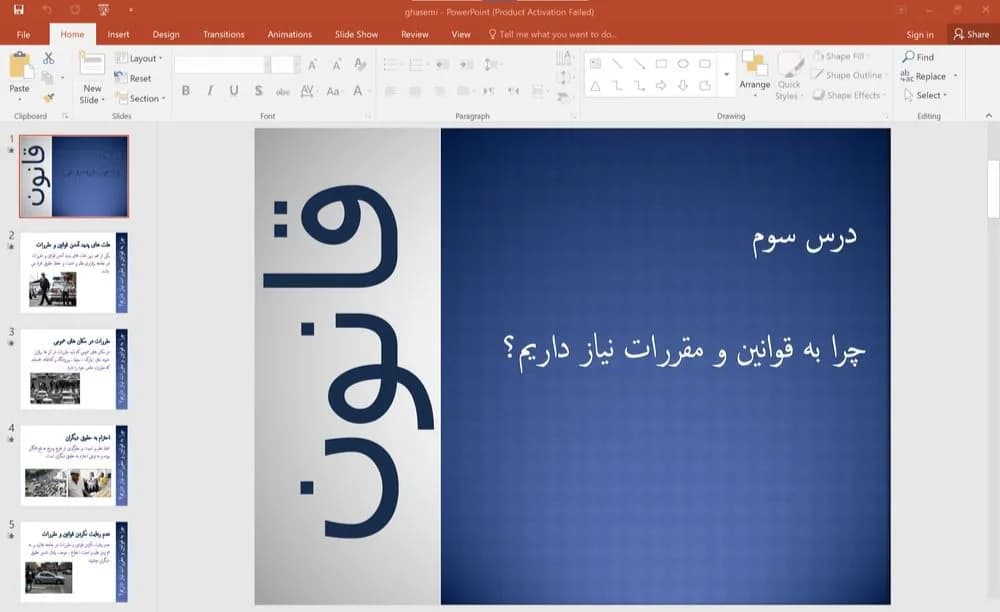Toggle Justify paragraph button
The height and width of the screenshot is (612, 1000).
(x=464, y=91)
